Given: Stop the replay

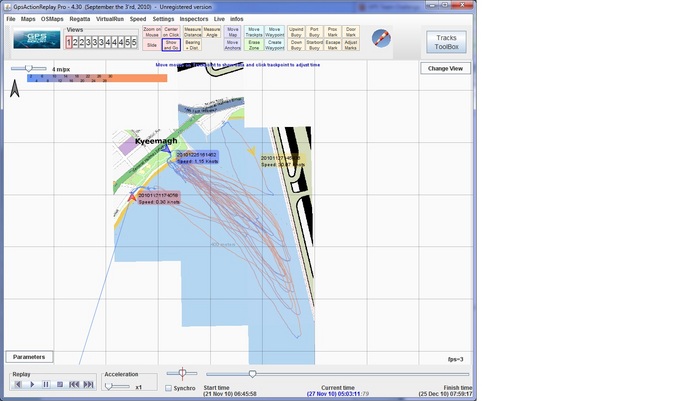Looking at the screenshot, I should 60,384.
